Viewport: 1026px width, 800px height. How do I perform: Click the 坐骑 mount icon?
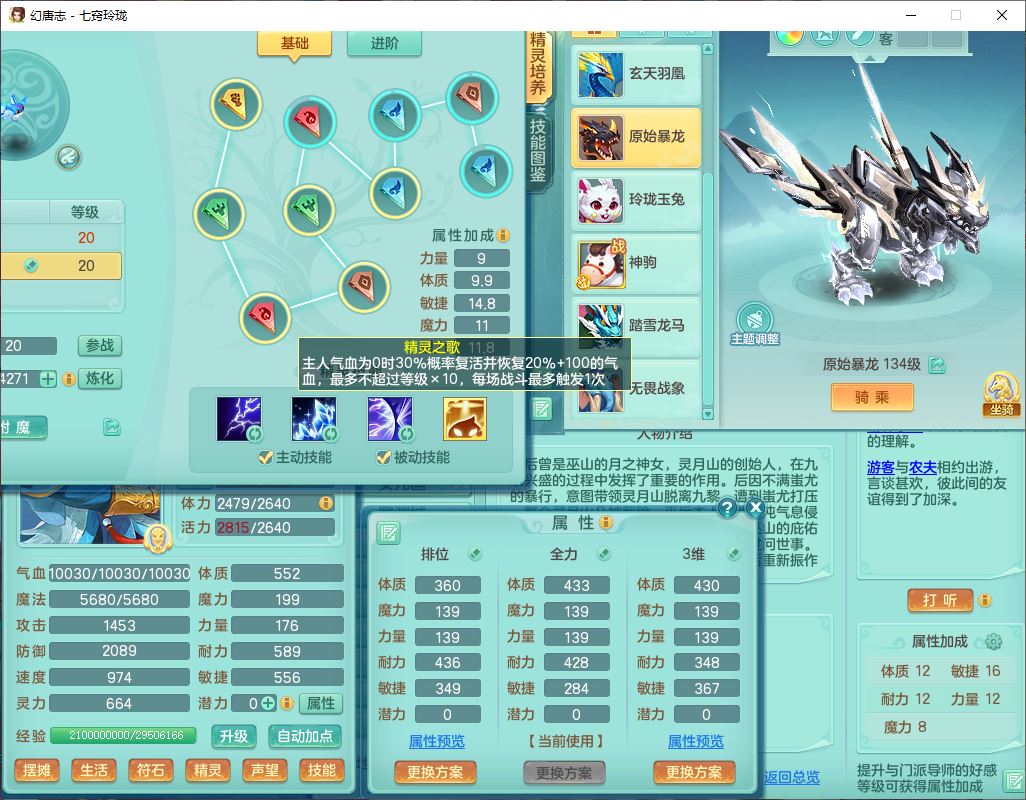tap(1002, 394)
